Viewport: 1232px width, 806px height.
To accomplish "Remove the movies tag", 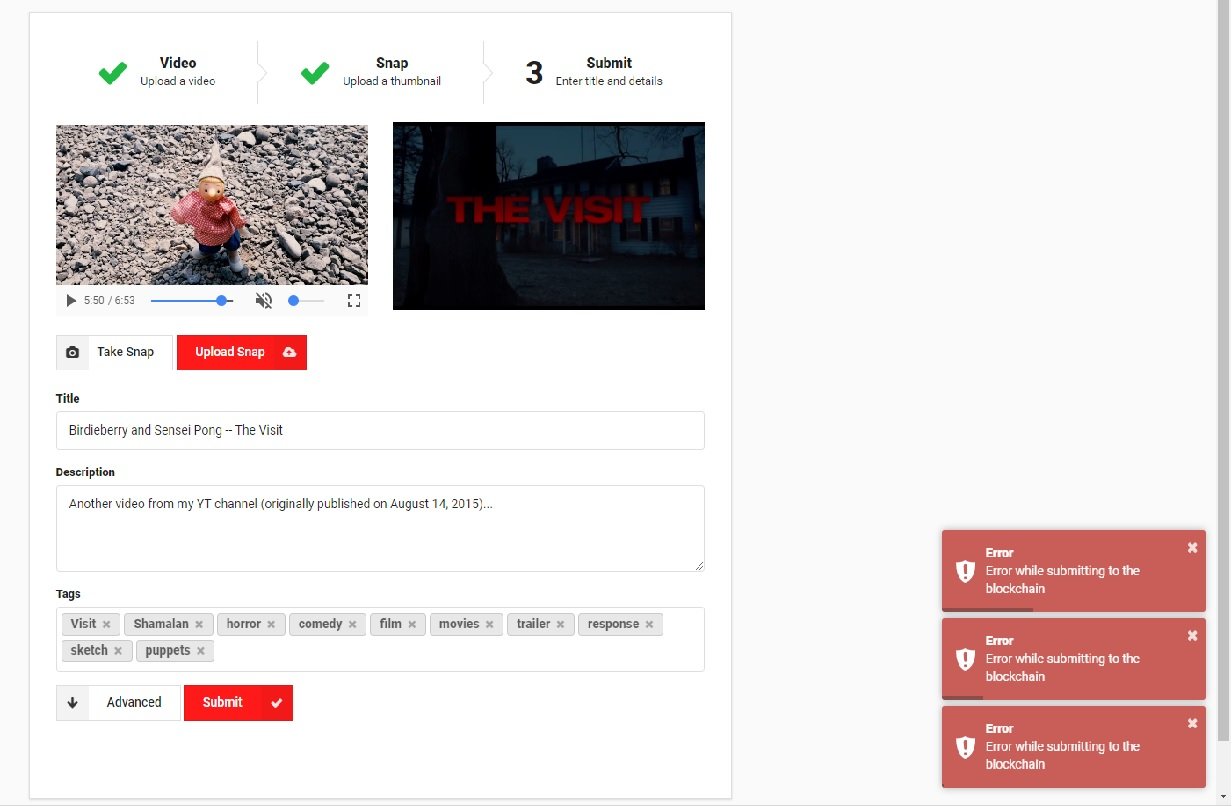I will [489, 624].
